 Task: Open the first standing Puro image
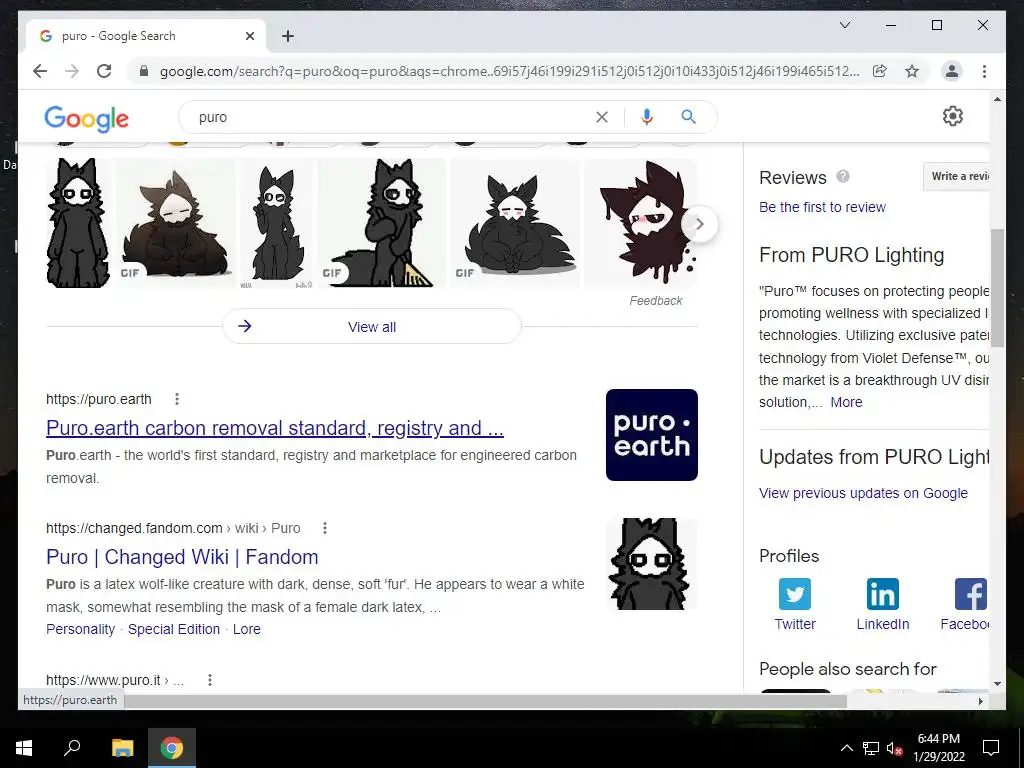pos(78,223)
